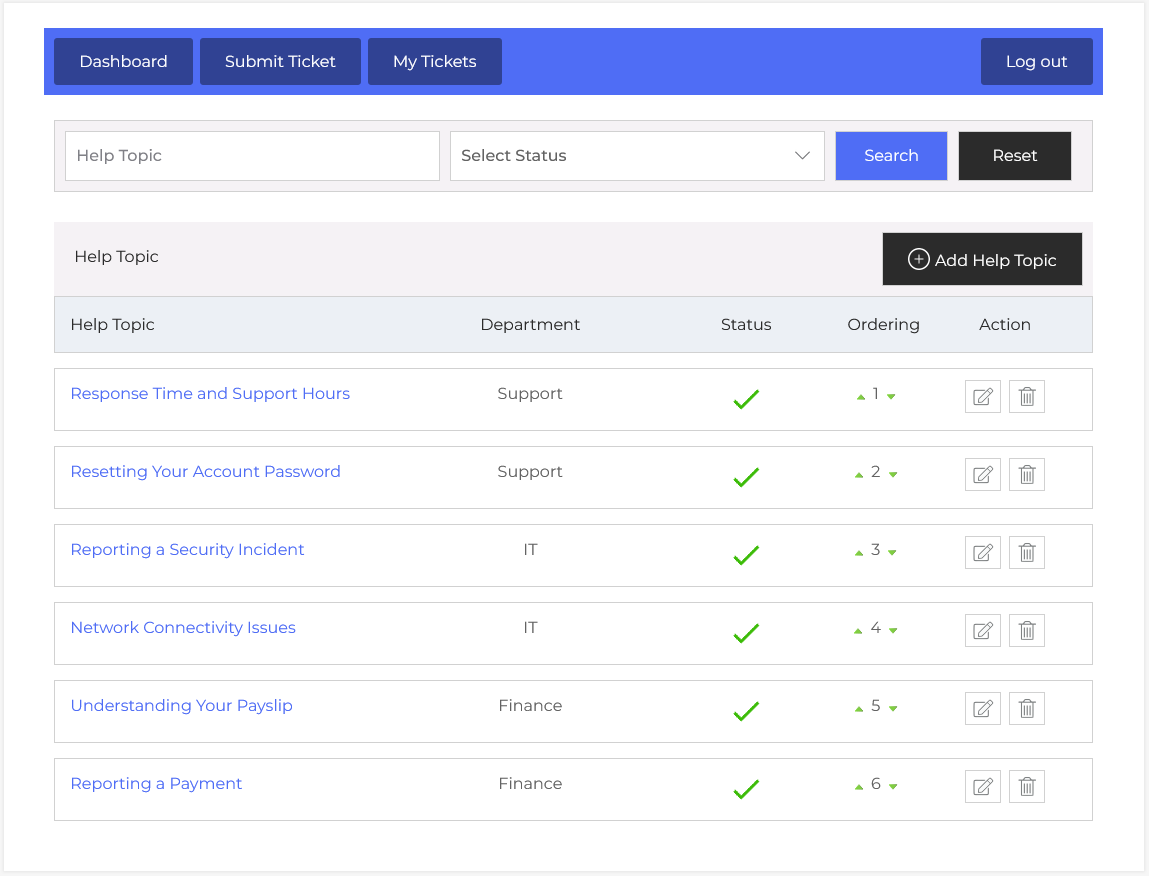The width and height of the screenshot is (1149, 876).
Task: Click the Help Topic search field
Action: [x=252, y=156]
